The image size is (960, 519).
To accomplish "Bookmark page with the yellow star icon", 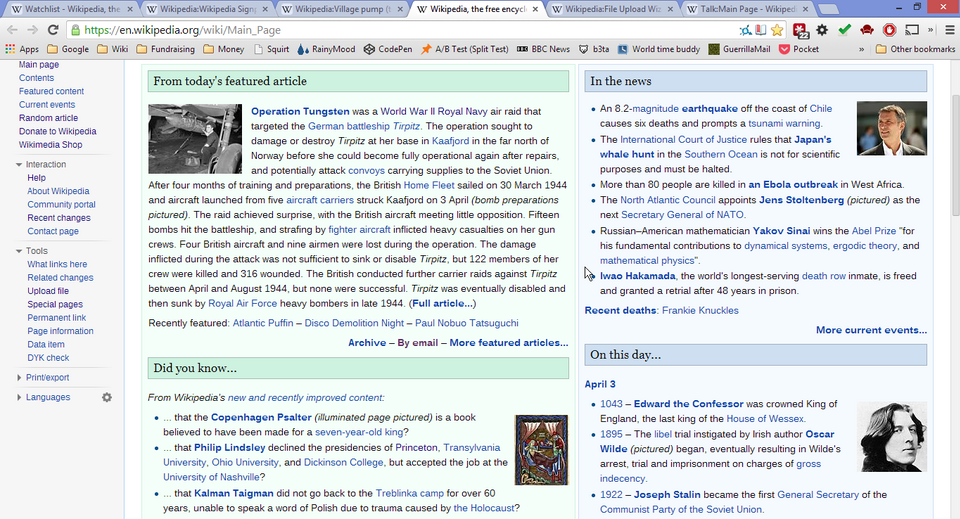I will (x=777, y=30).
